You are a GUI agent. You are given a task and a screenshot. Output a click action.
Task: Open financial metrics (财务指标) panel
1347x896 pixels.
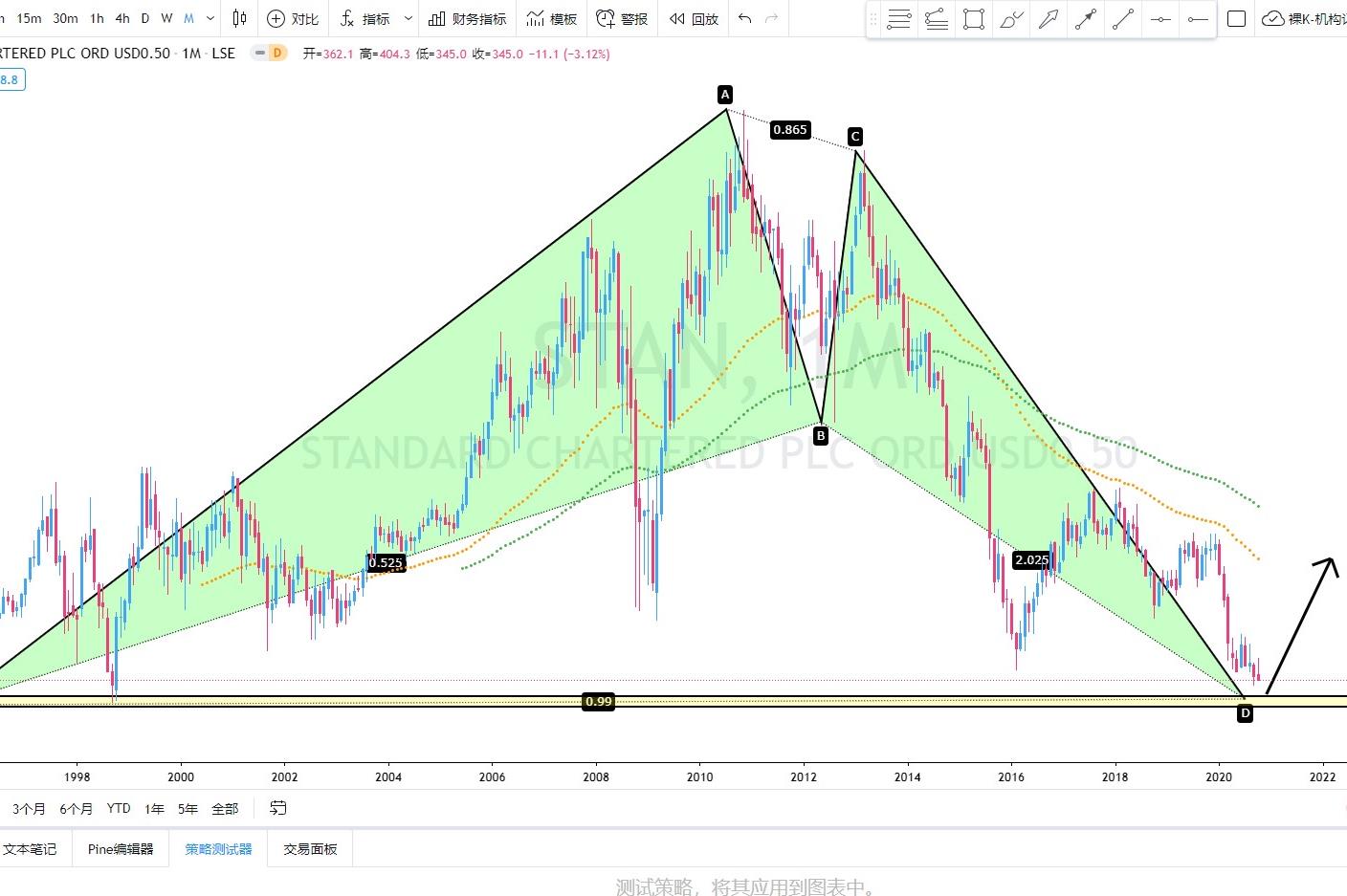[x=468, y=18]
